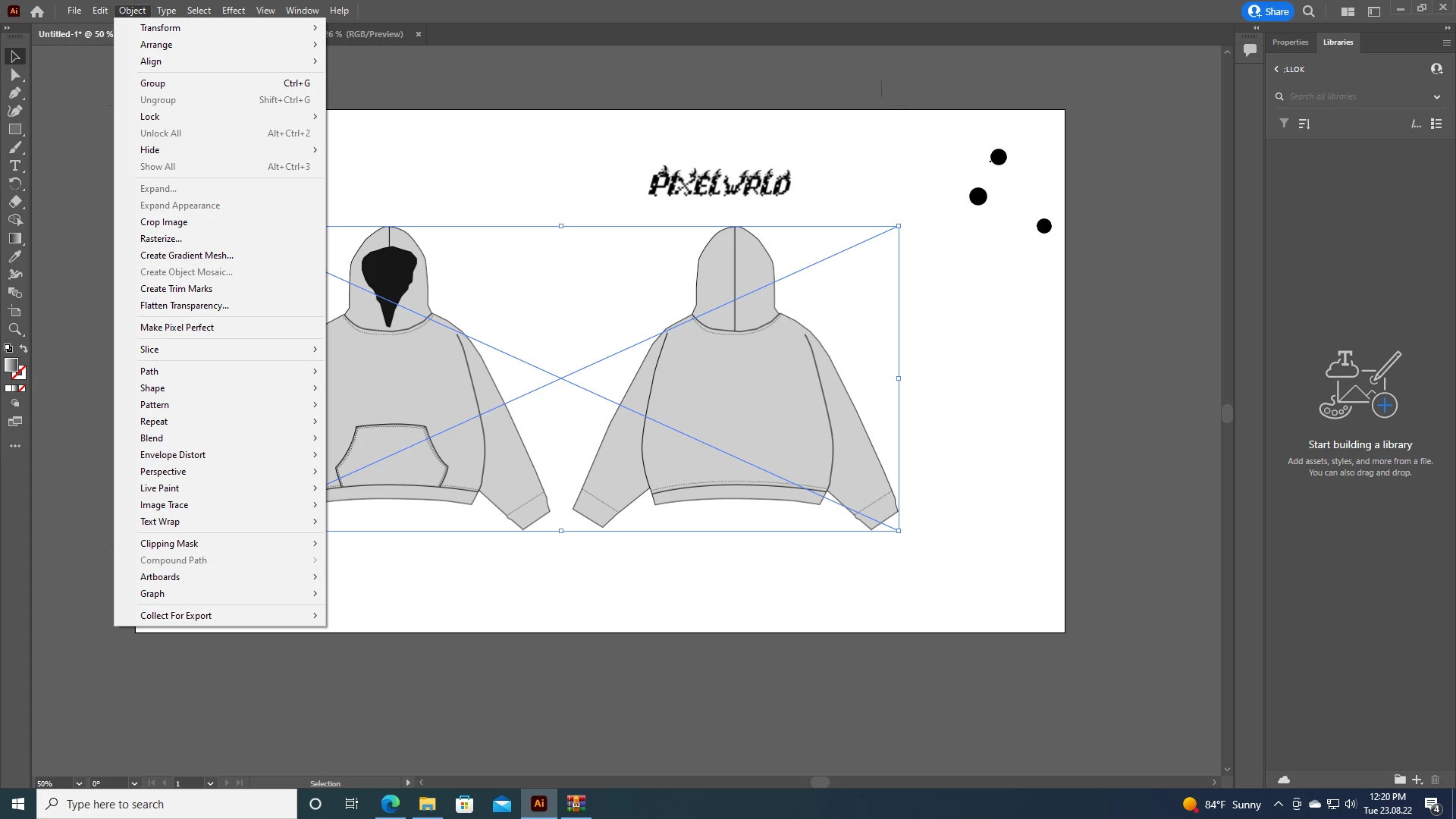Click the gradient Fill color swatch
Viewport: 1456px width, 819px height.
pos(11,366)
